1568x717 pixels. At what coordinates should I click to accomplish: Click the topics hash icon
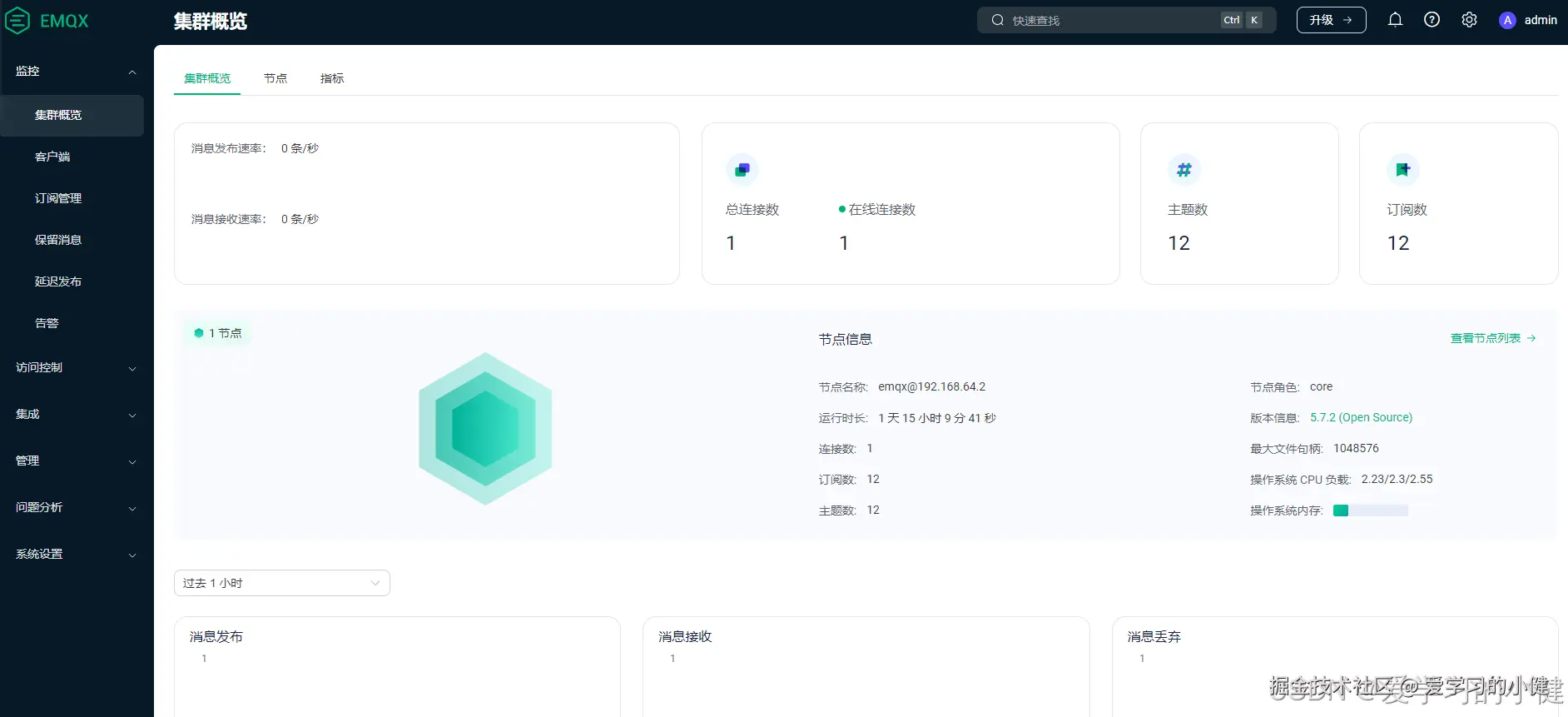point(1183,170)
